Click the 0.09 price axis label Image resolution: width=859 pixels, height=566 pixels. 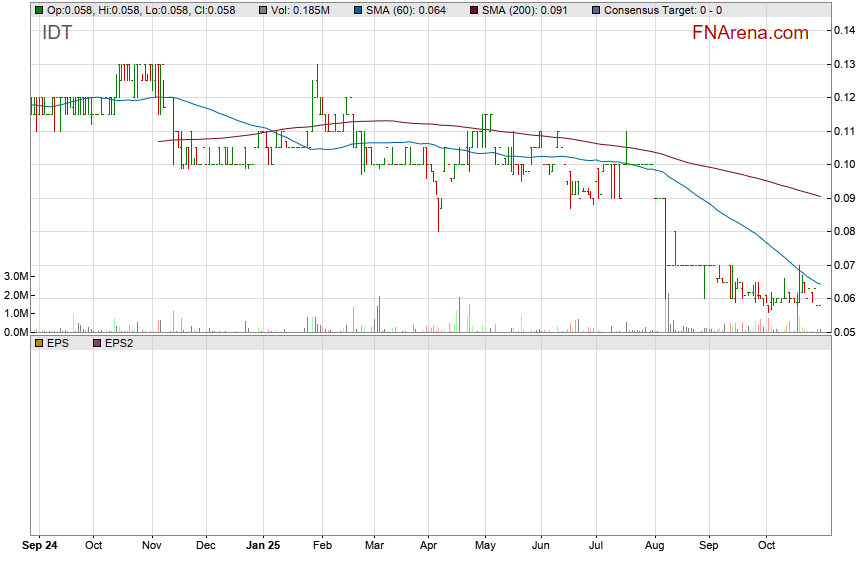pyautogui.click(x=842, y=198)
